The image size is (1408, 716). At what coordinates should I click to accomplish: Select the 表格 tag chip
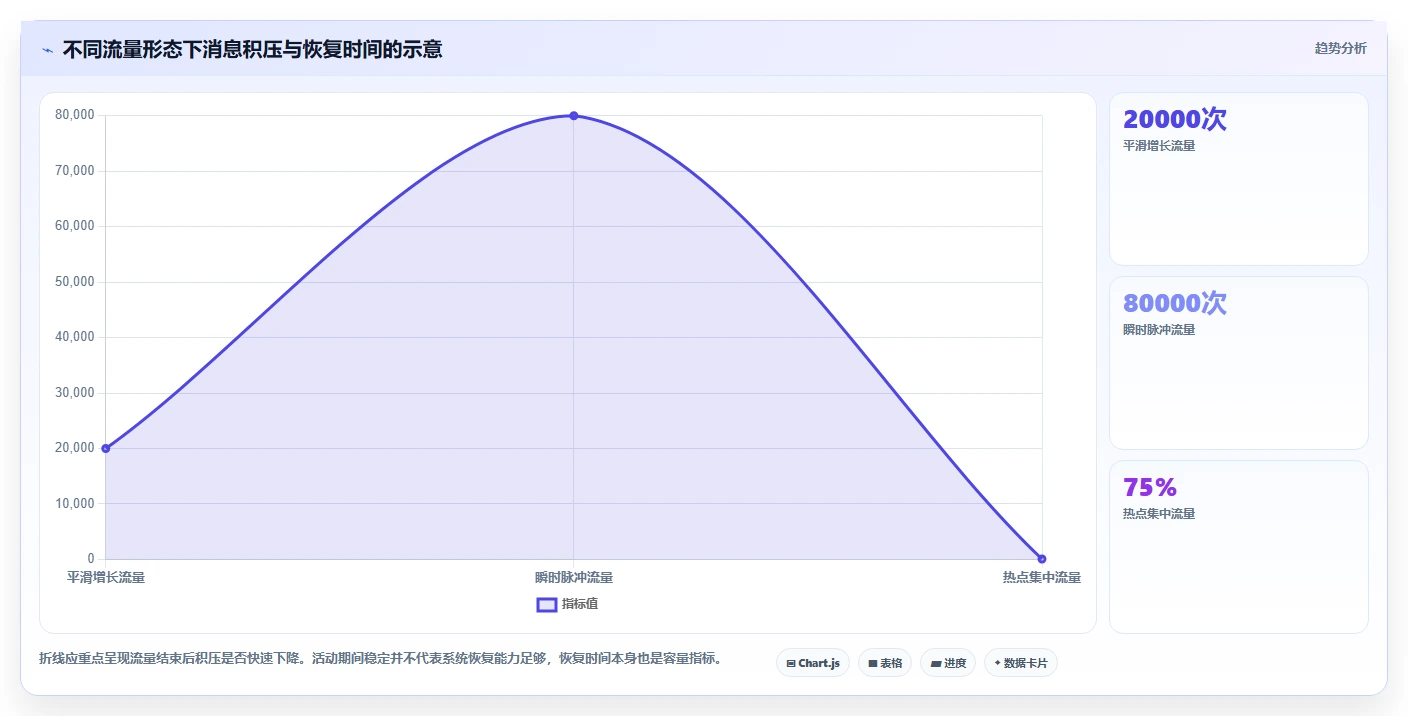coord(885,663)
